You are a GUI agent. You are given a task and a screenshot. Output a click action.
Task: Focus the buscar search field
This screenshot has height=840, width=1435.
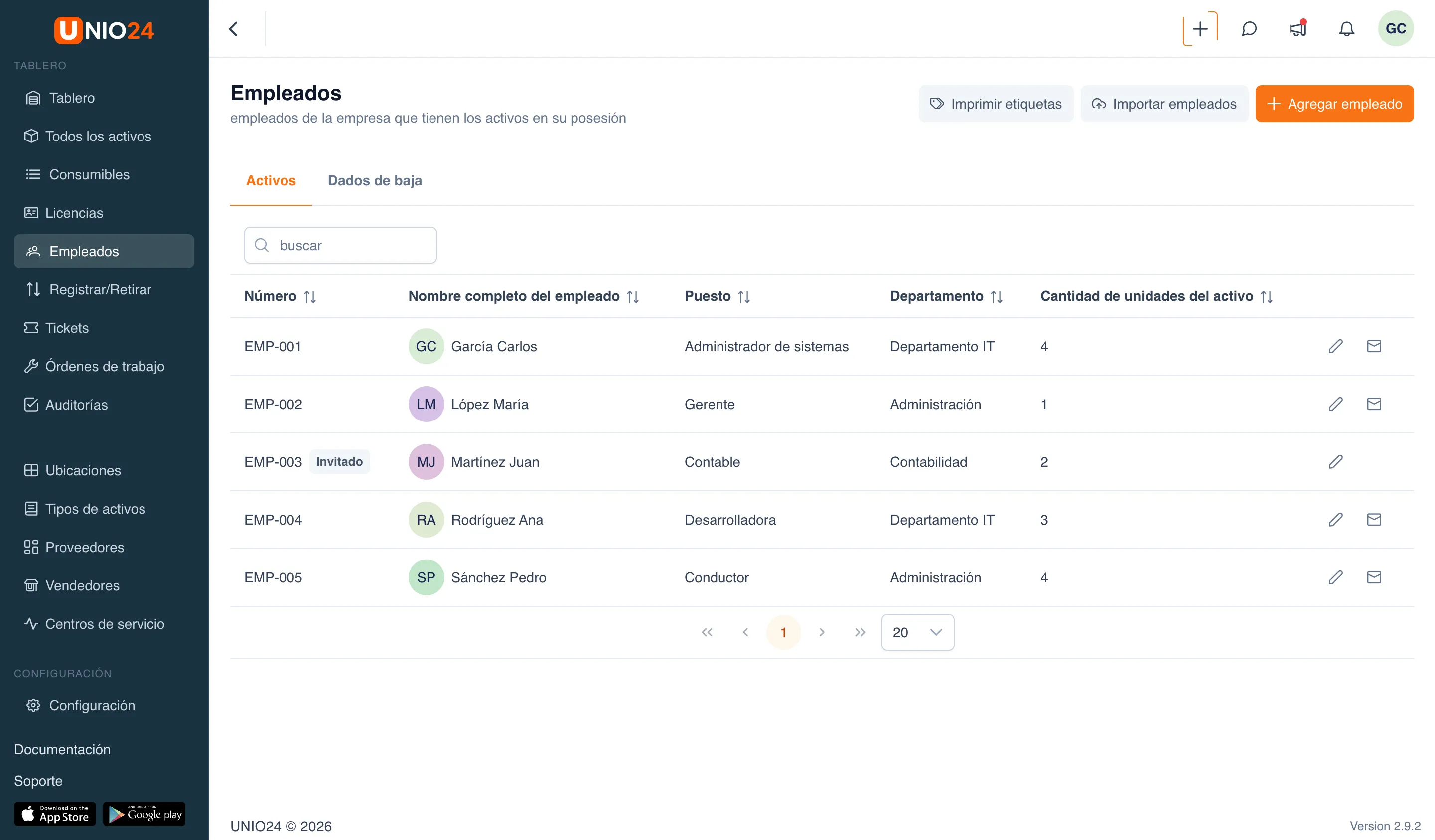pos(340,246)
